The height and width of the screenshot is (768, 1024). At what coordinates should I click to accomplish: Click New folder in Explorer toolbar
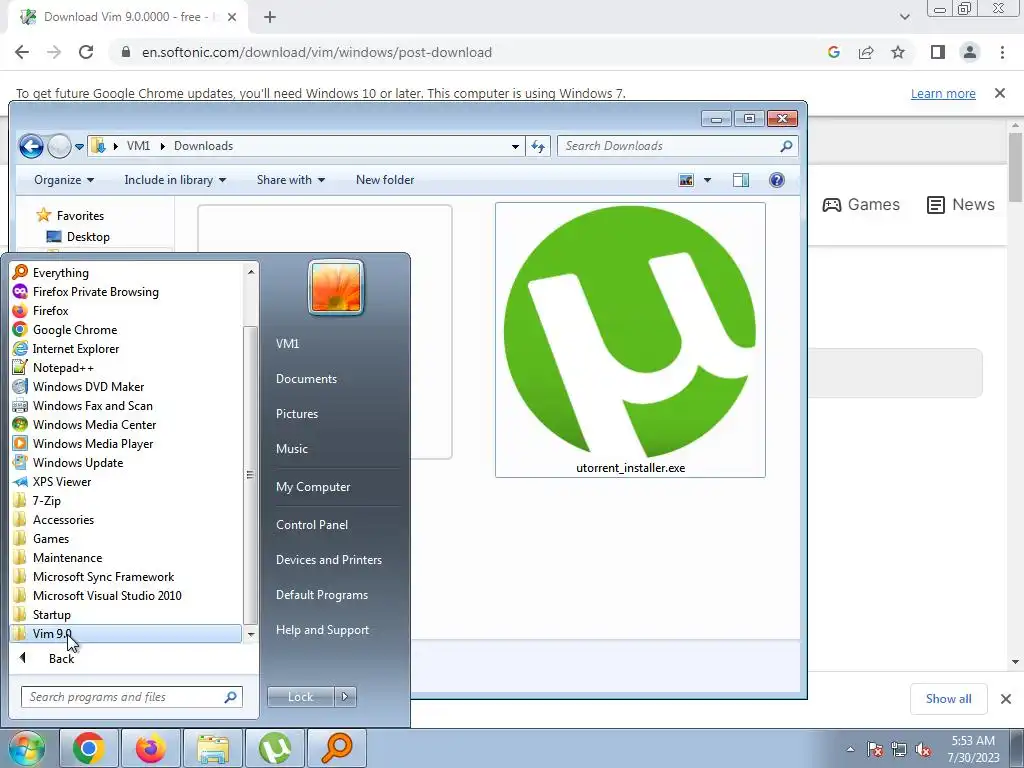(385, 180)
